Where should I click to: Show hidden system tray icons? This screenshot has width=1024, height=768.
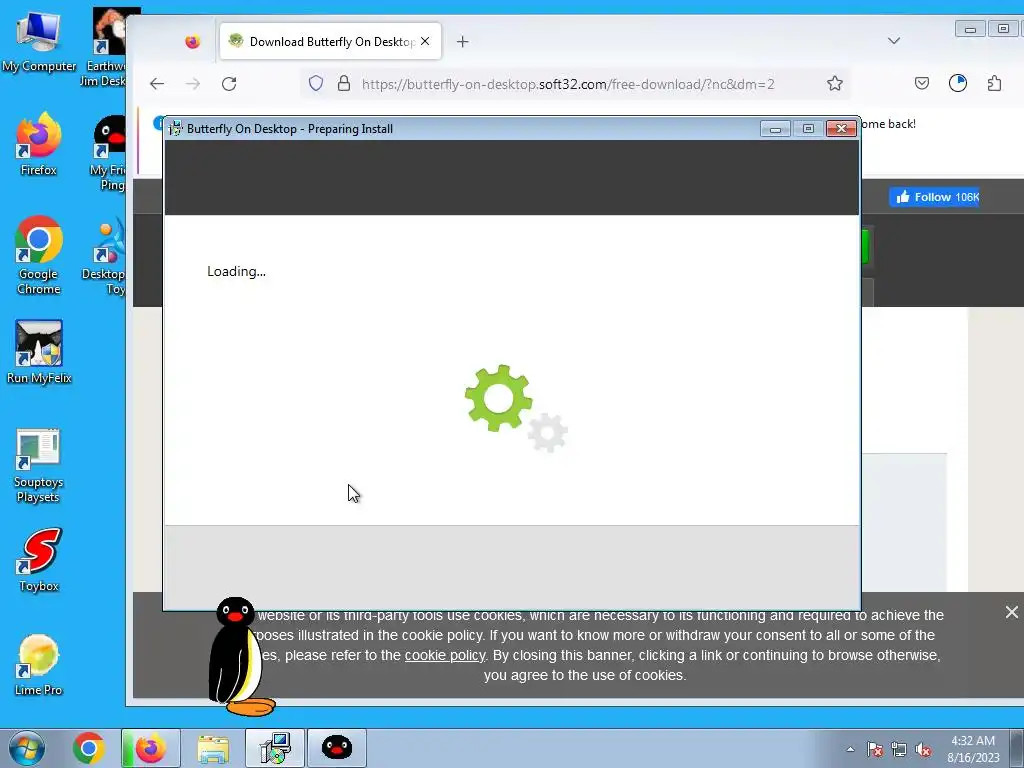(850, 749)
